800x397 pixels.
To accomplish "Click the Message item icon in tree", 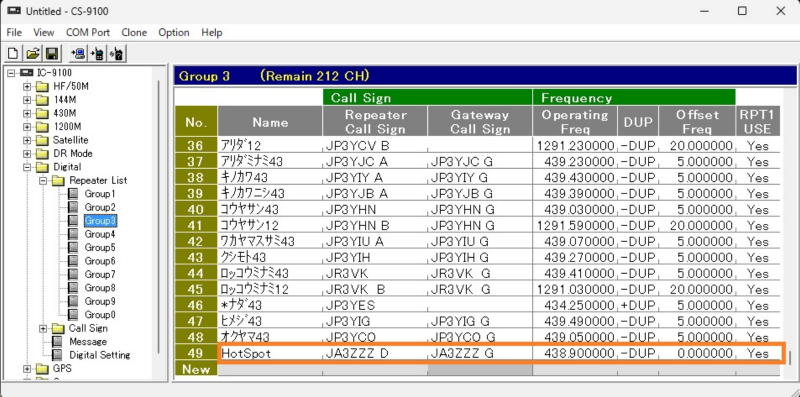I will pos(58,341).
